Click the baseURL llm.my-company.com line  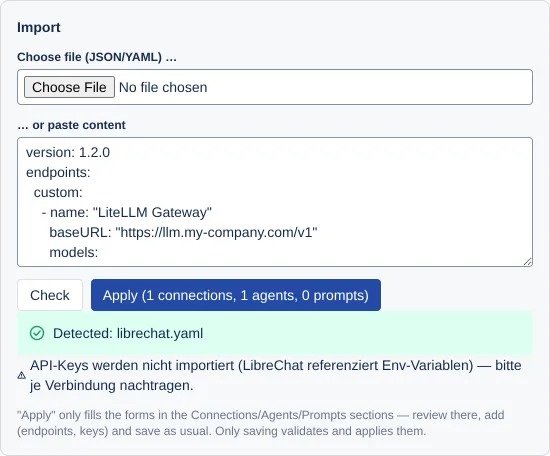tap(183, 233)
